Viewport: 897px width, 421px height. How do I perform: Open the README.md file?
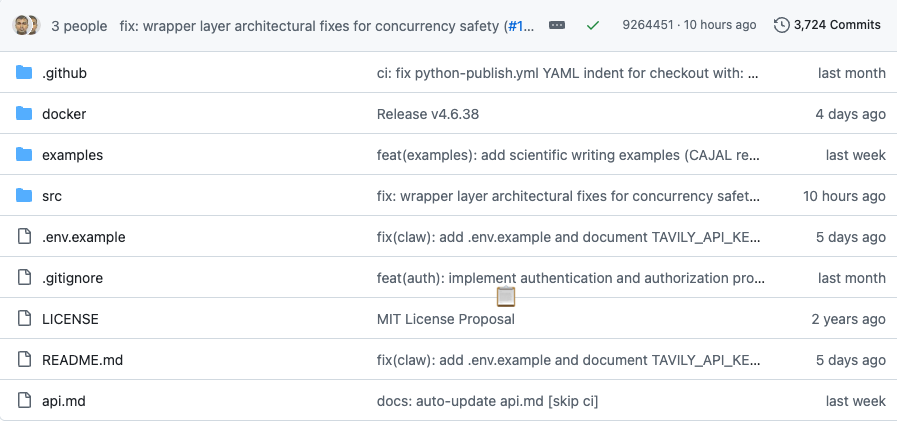tap(82, 360)
